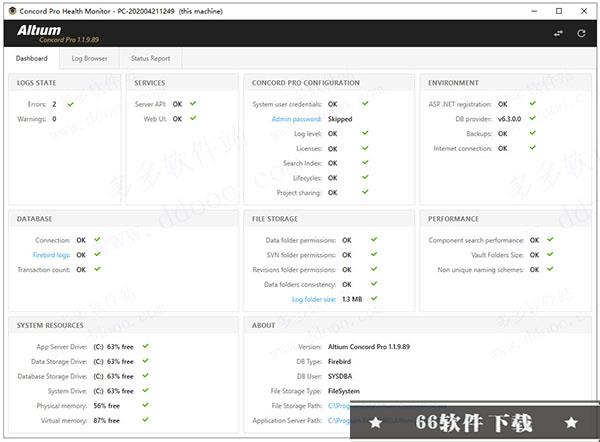Click the Licenses check icon

tap(365, 148)
